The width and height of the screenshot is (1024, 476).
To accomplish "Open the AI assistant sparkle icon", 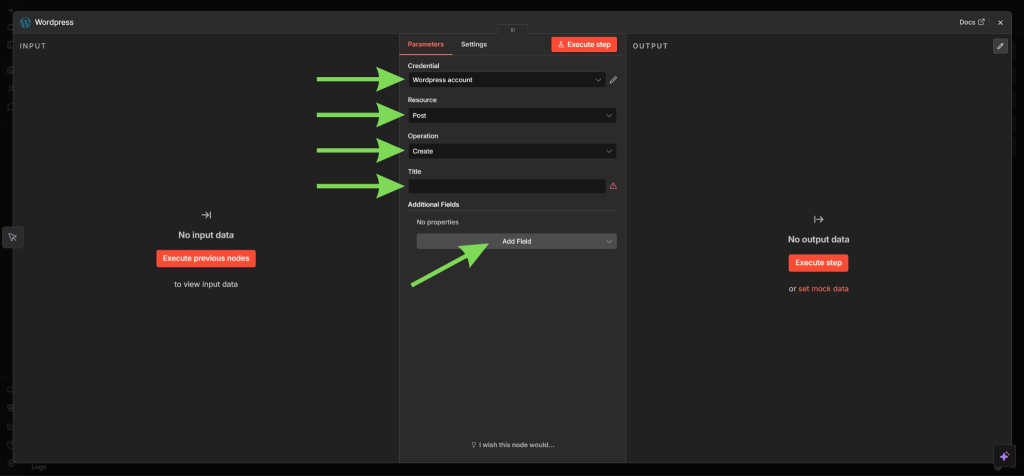I will [x=1004, y=455].
